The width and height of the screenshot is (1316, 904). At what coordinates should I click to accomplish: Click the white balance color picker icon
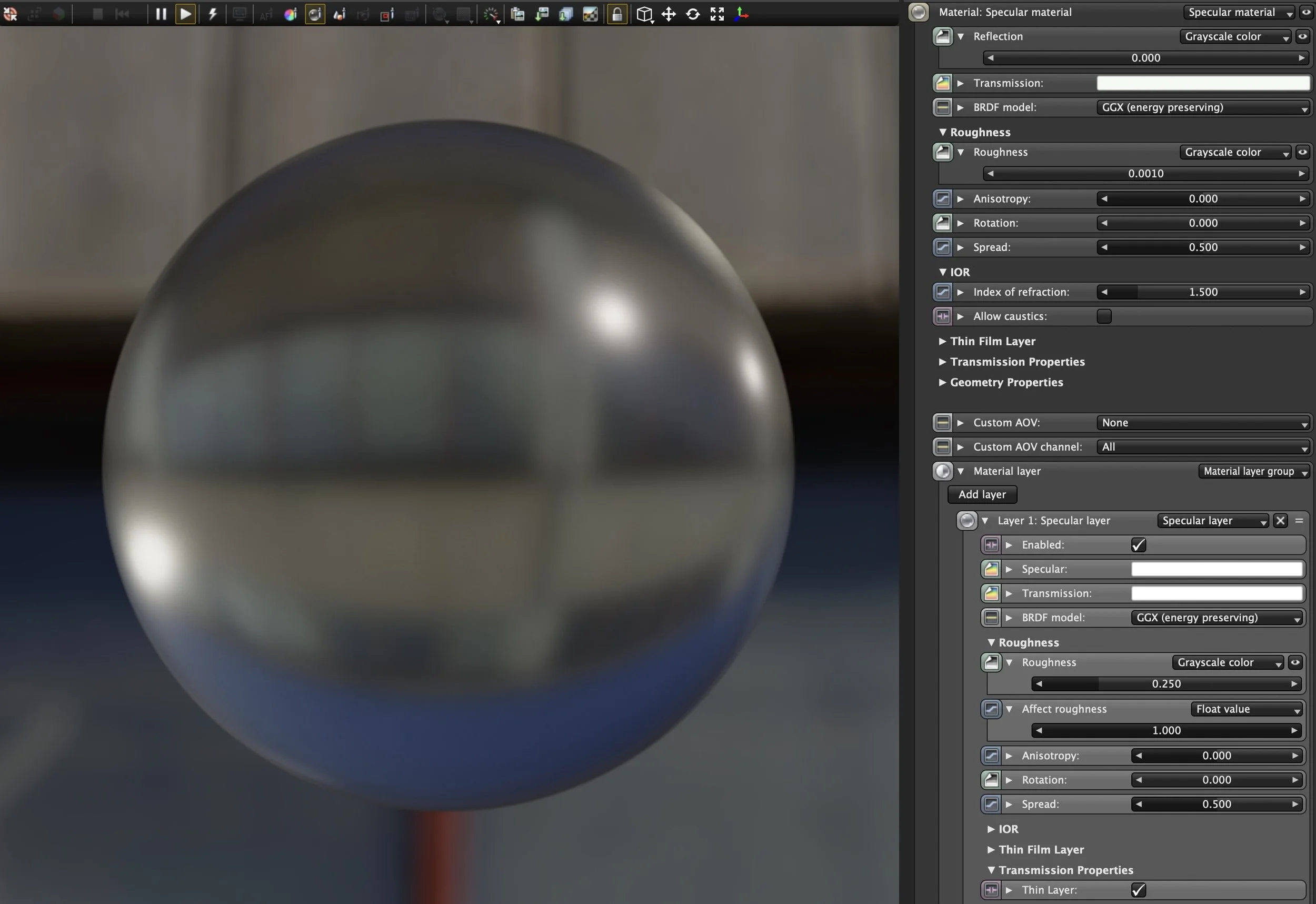pyautogui.click(x=291, y=15)
